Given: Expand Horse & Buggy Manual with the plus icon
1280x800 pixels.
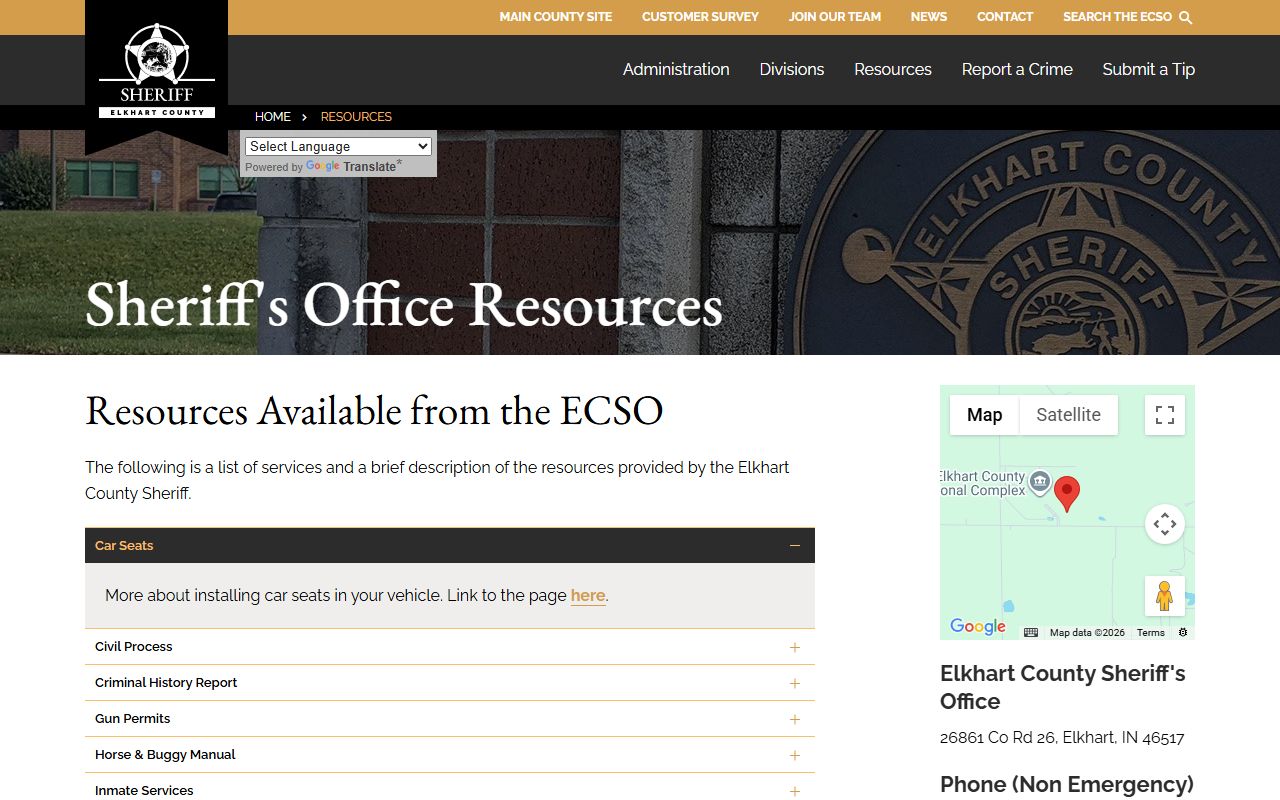Looking at the screenshot, I should [x=795, y=755].
